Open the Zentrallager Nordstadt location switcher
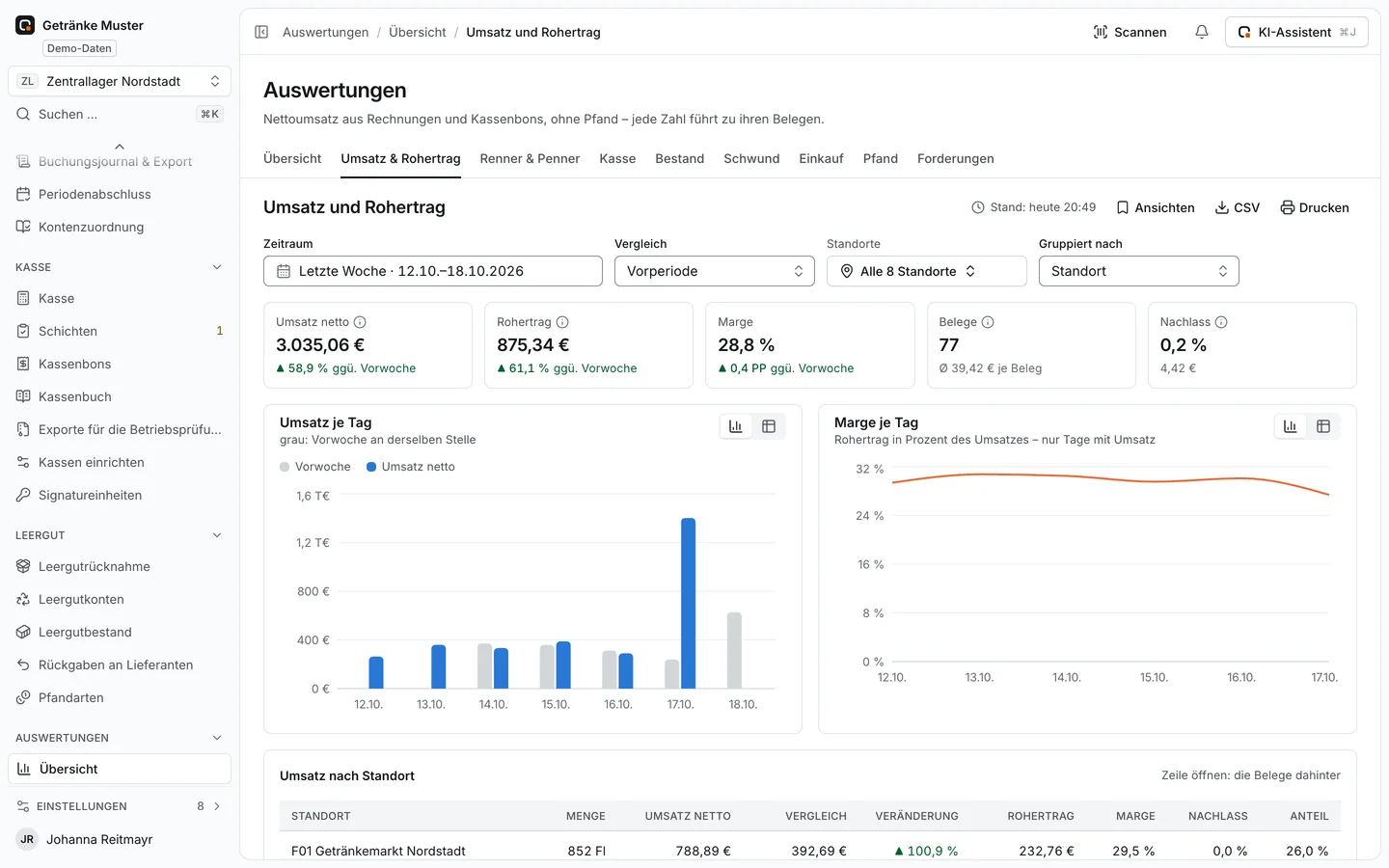1389x868 pixels. [x=120, y=81]
